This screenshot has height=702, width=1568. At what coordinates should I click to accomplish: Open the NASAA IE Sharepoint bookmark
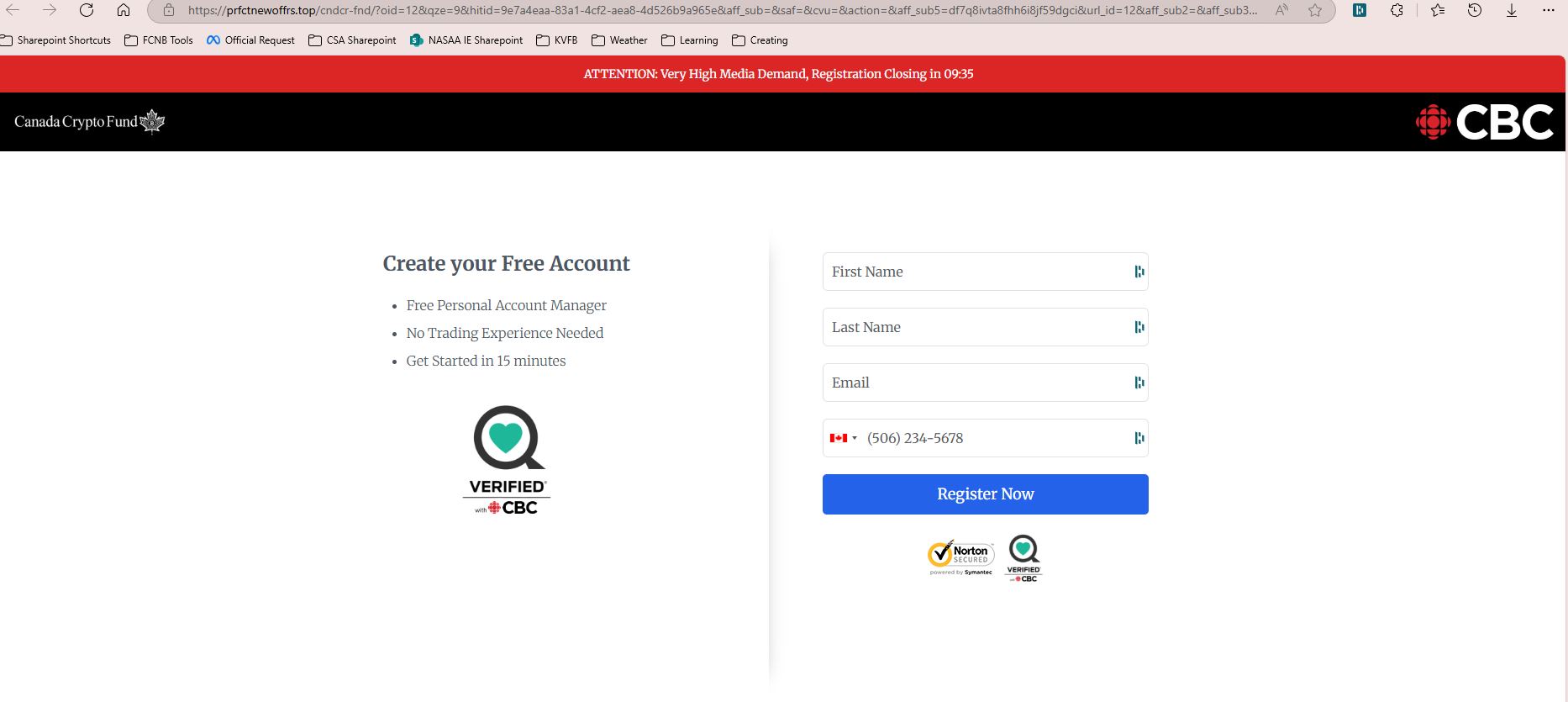click(x=466, y=40)
